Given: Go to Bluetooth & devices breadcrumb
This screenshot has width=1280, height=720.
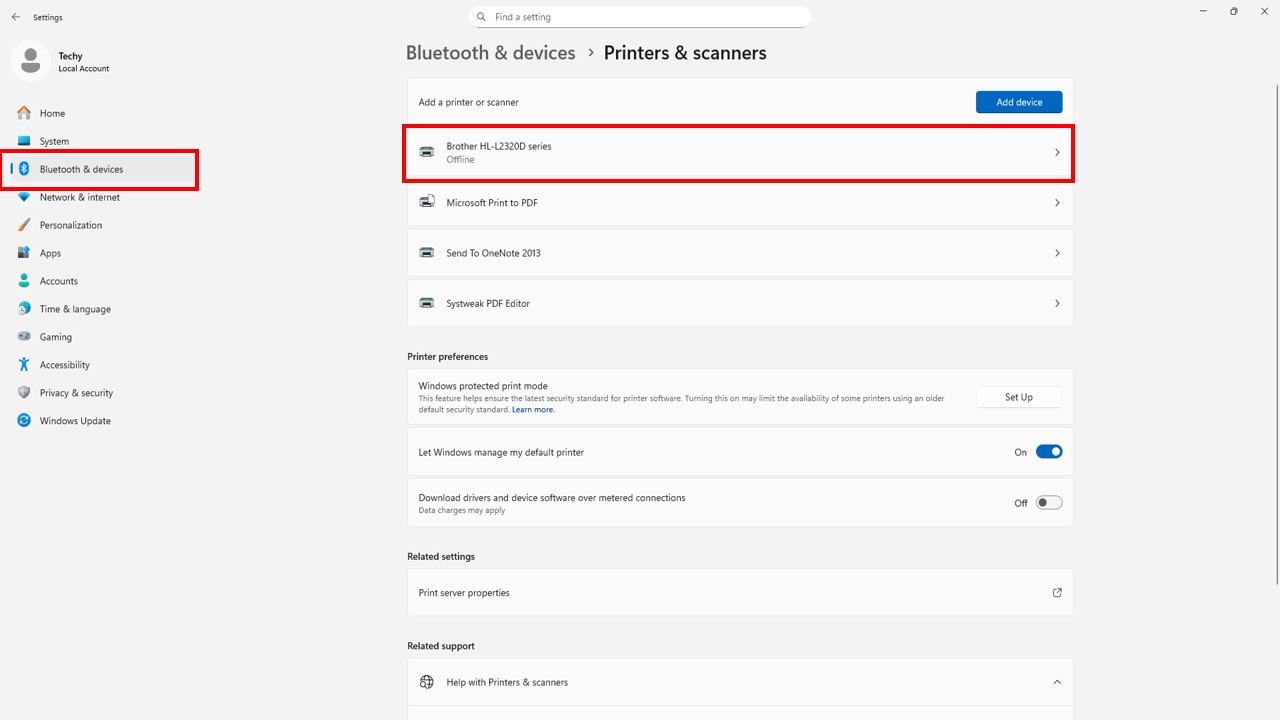Looking at the screenshot, I should click(490, 53).
